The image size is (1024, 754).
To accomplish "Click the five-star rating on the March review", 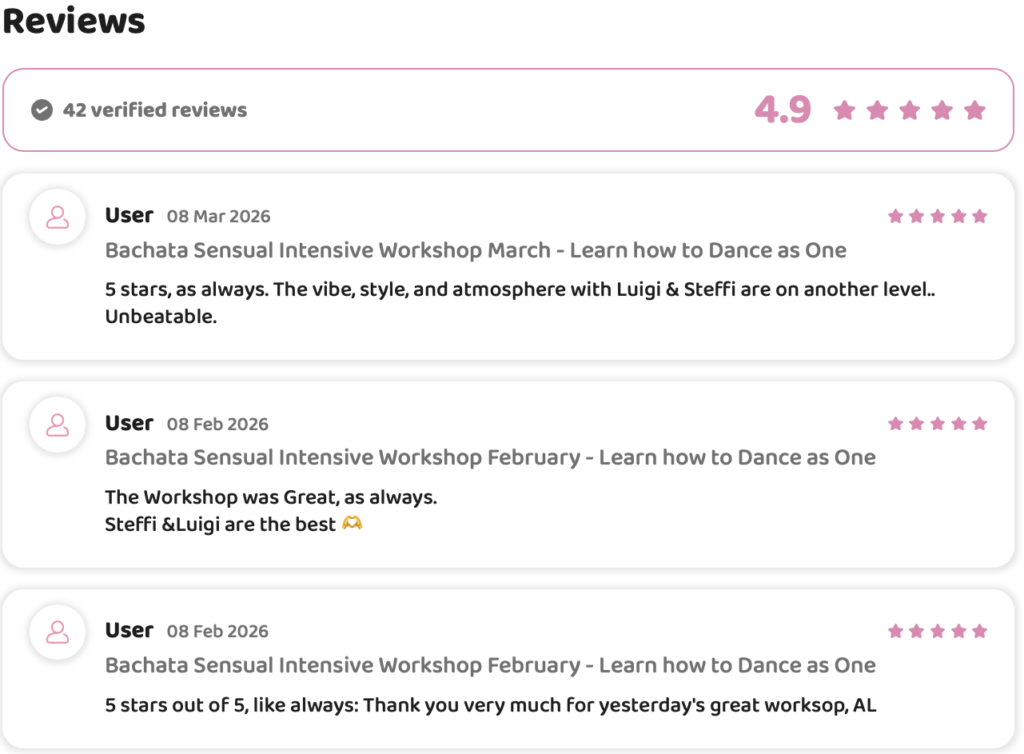I will coord(937,216).
